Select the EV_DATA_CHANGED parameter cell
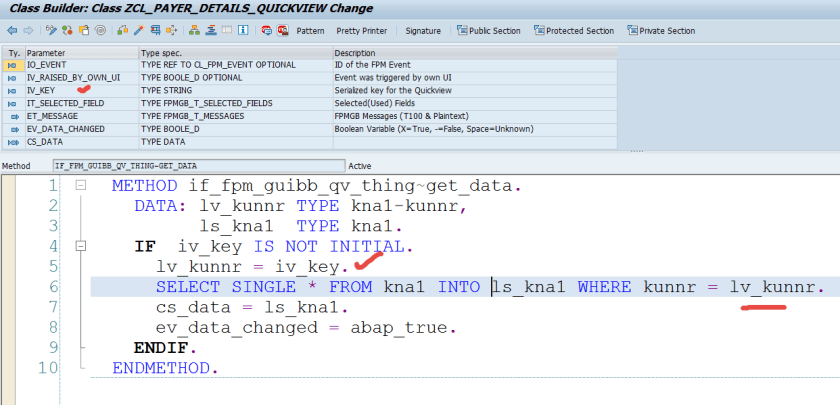The image size is (840, 405). click(x=81, y=129)
